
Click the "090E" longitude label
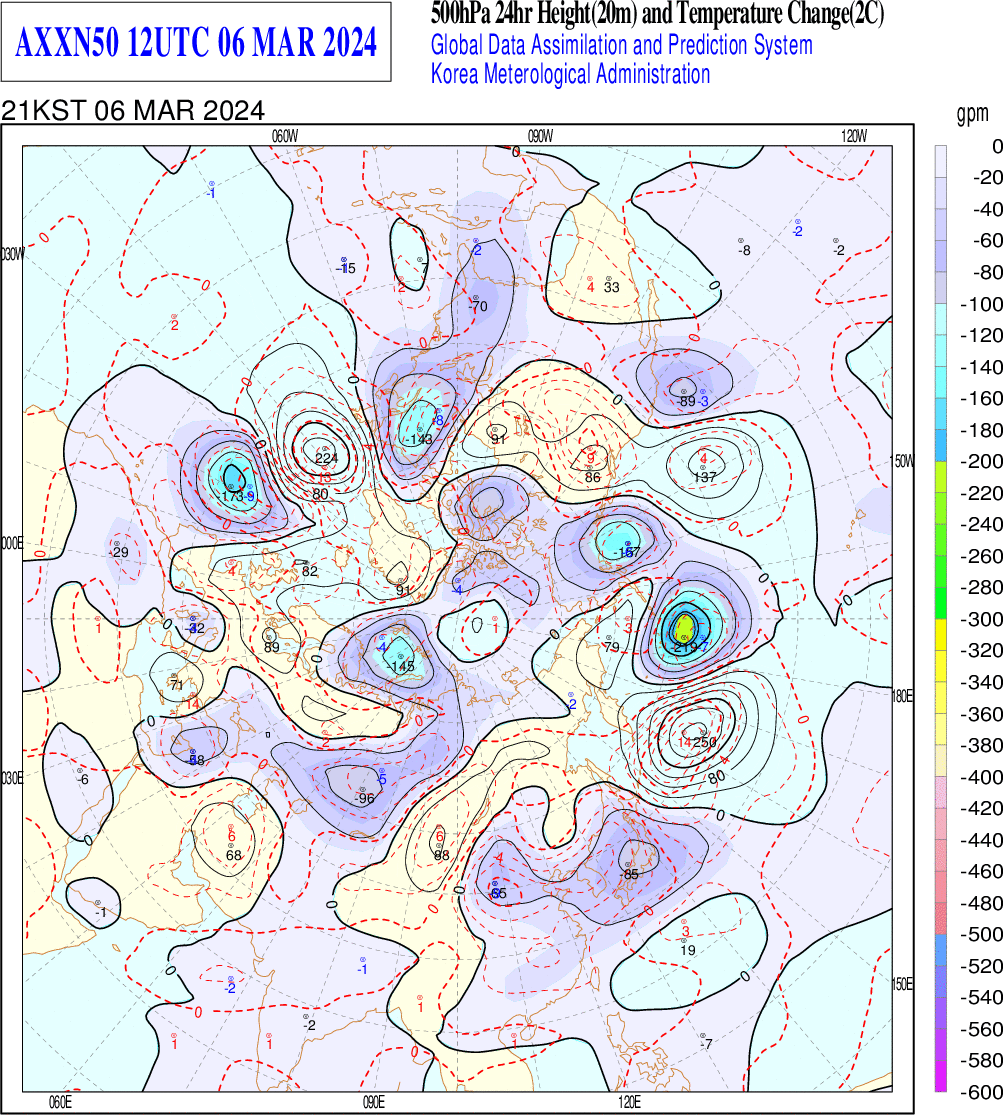pyautogui.click(x=373, y=1103)
